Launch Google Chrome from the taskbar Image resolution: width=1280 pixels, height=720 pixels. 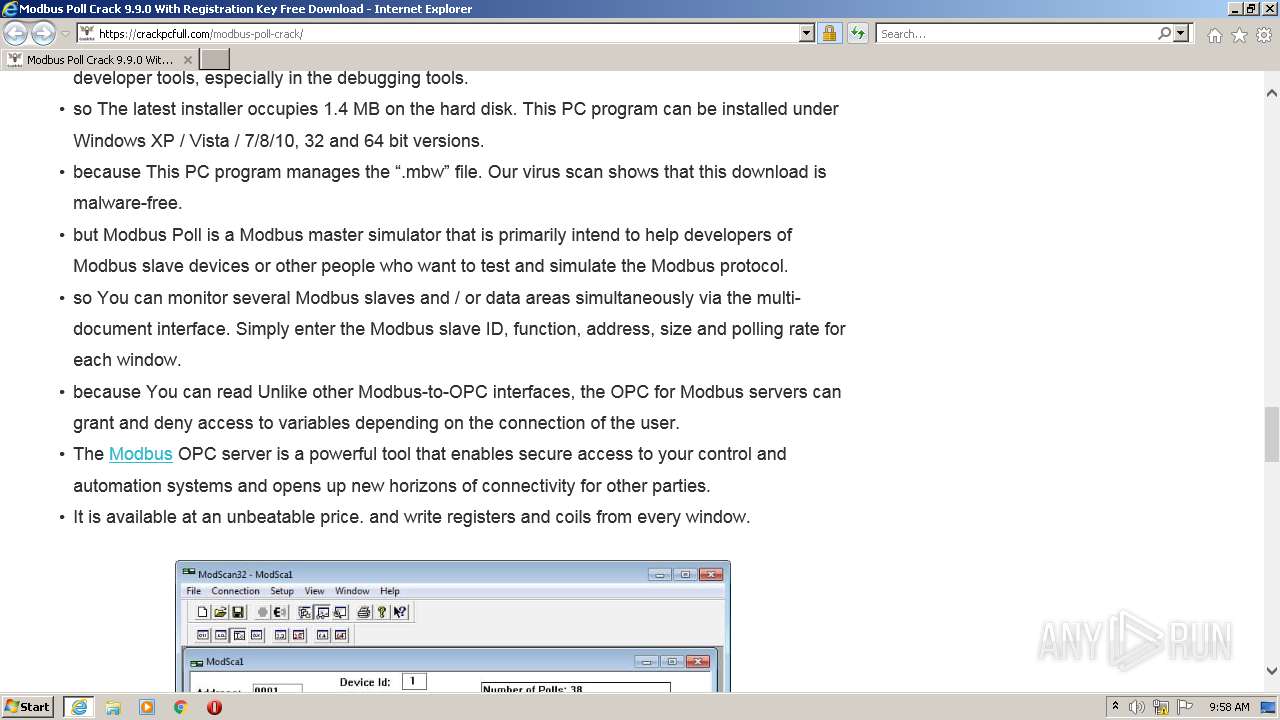[x=180, y=707]
